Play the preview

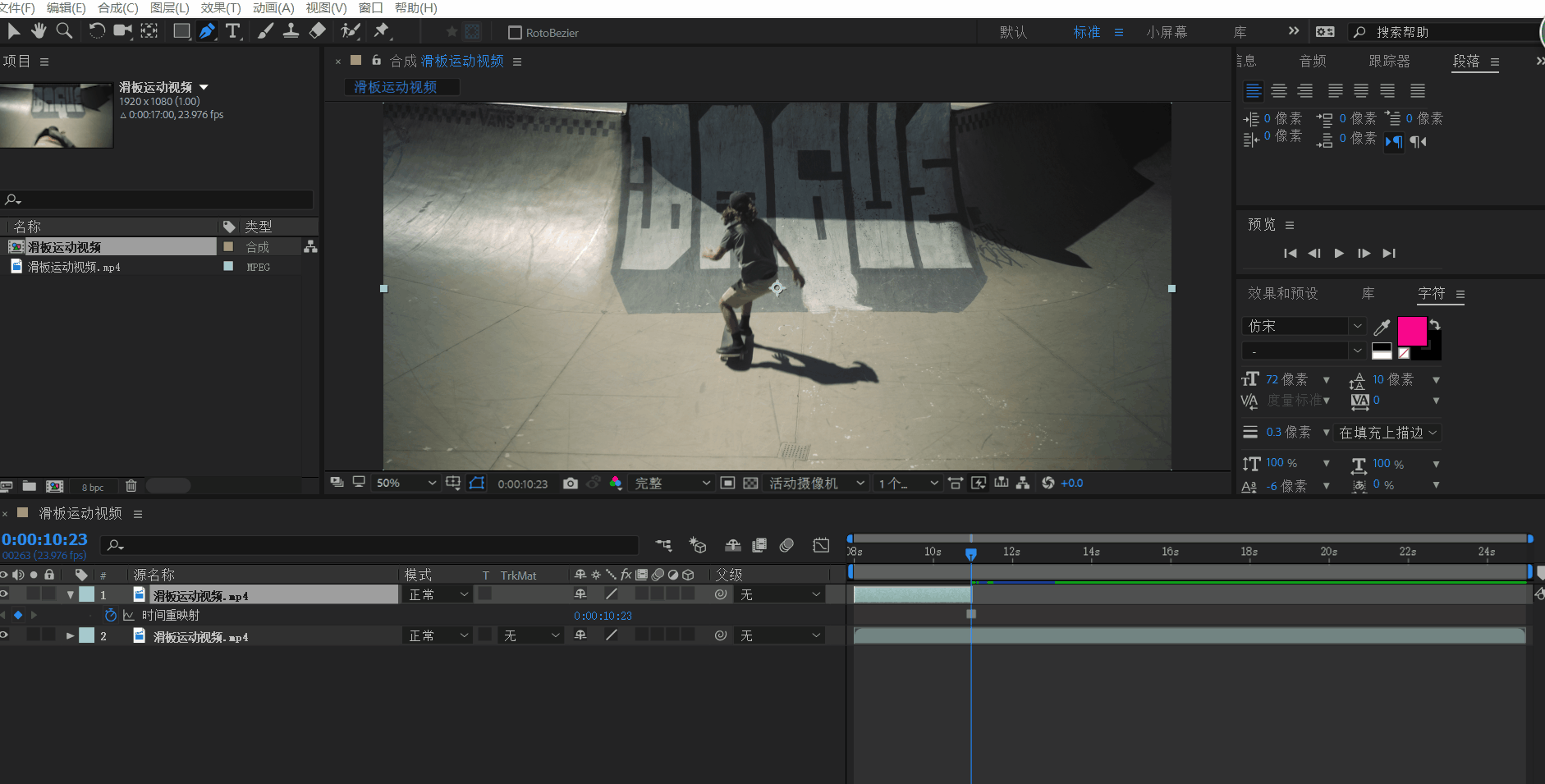(1339, 254)
